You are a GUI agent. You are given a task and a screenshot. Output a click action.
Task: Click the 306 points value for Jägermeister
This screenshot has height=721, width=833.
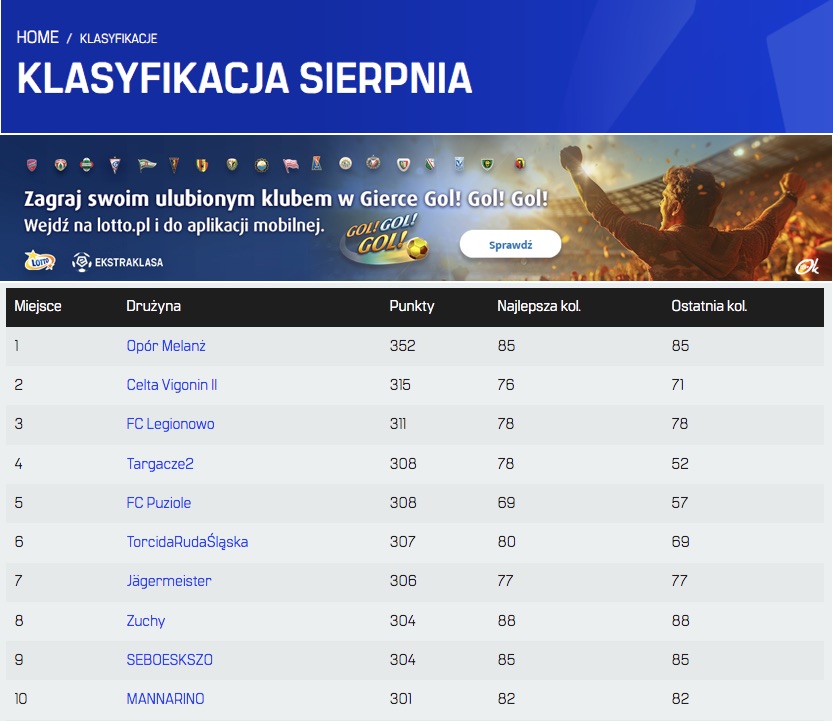click(x=403, y=581)
